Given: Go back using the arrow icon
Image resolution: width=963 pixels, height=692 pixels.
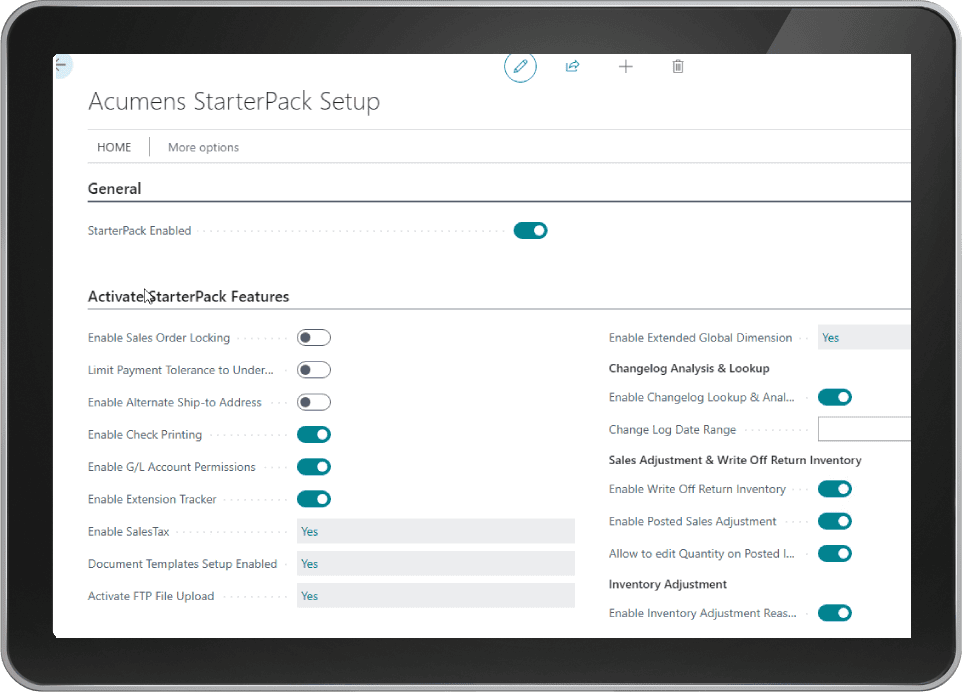Looking at the screenshot, I should click(61, 64).
